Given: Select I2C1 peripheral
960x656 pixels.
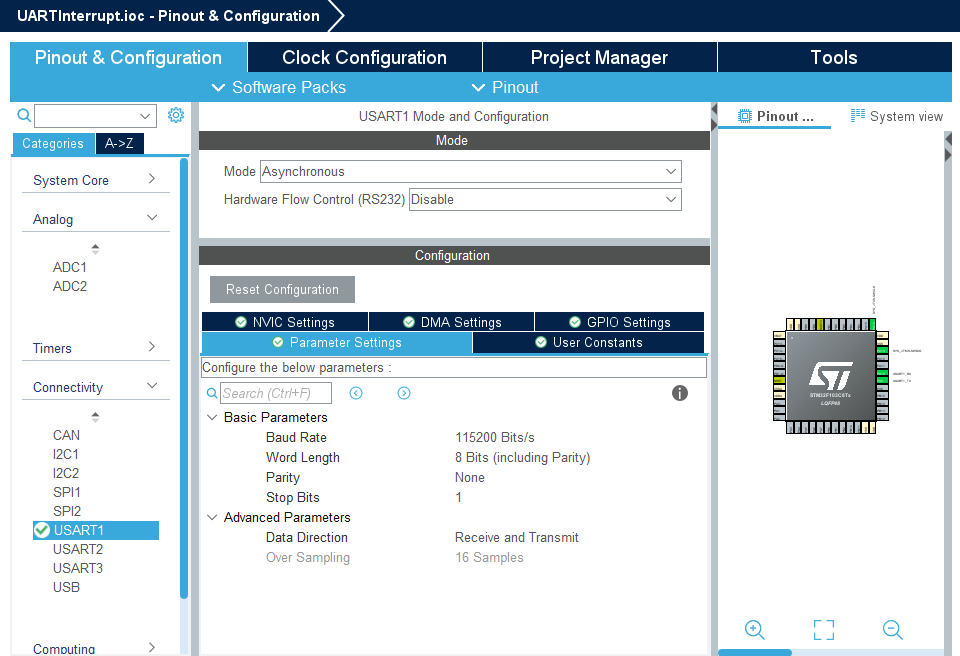Looking at the screenshot, I should (x=66, y=454).
